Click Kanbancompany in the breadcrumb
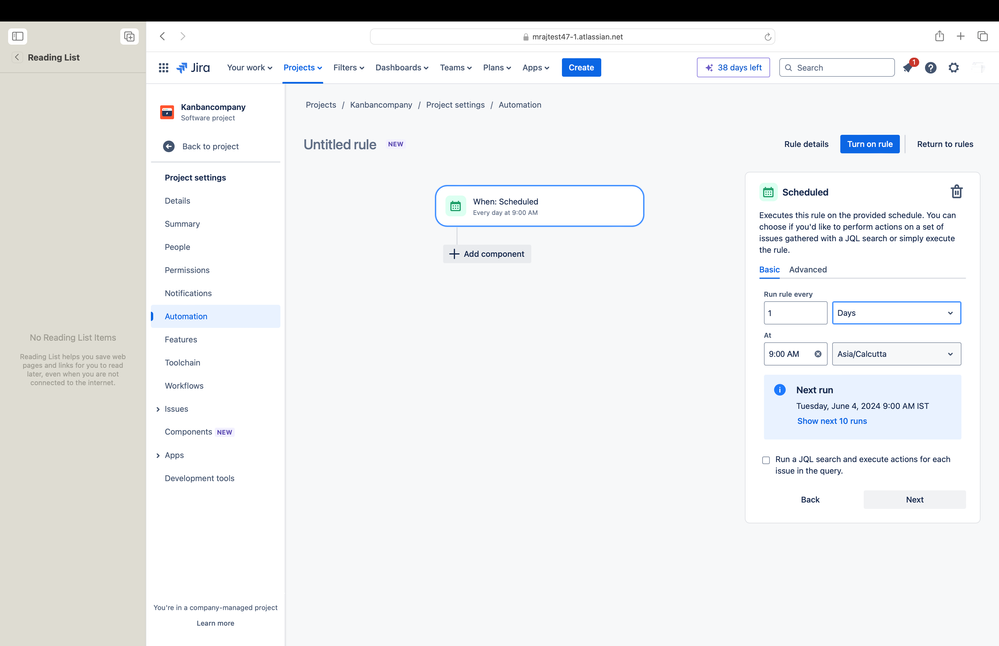Viewport: 999px width, 646px height. (381, 105)
